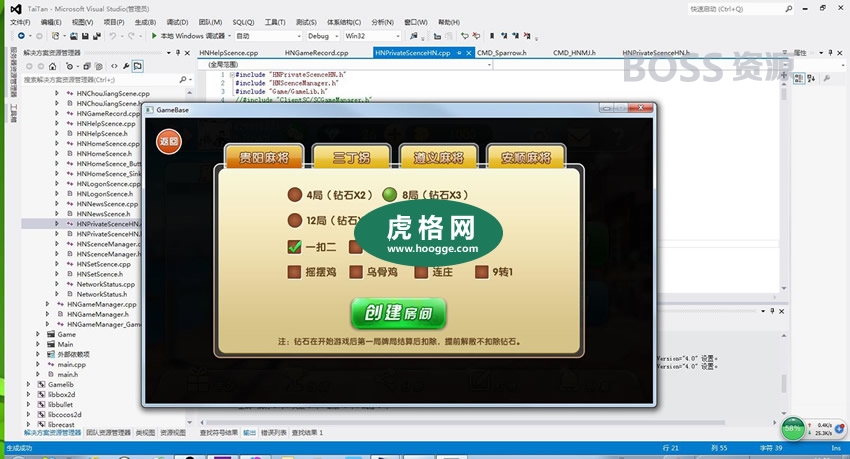Click the Home icon in Solution Explorer toolbar
Image resolution: width=850 pixels, height=459 pixels.
(52, 66)
